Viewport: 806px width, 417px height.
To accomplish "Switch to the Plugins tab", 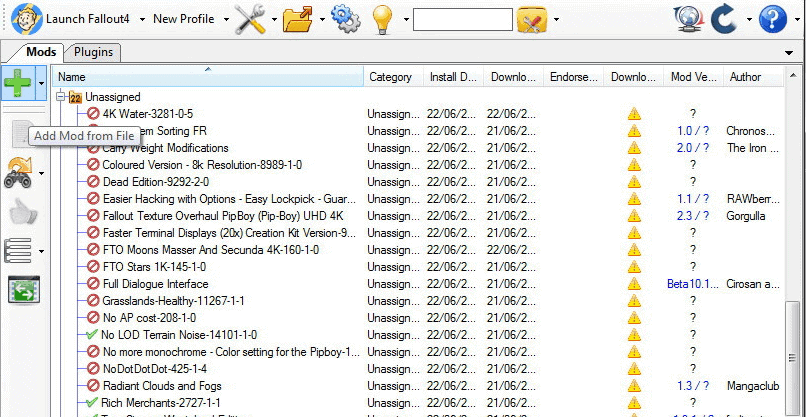I will click(x=93, y=52).
